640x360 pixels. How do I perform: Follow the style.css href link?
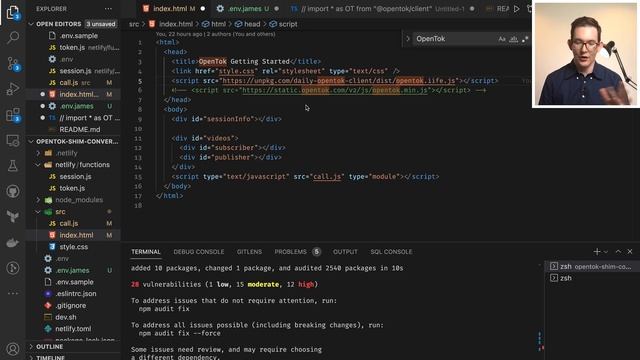[236, 71]
